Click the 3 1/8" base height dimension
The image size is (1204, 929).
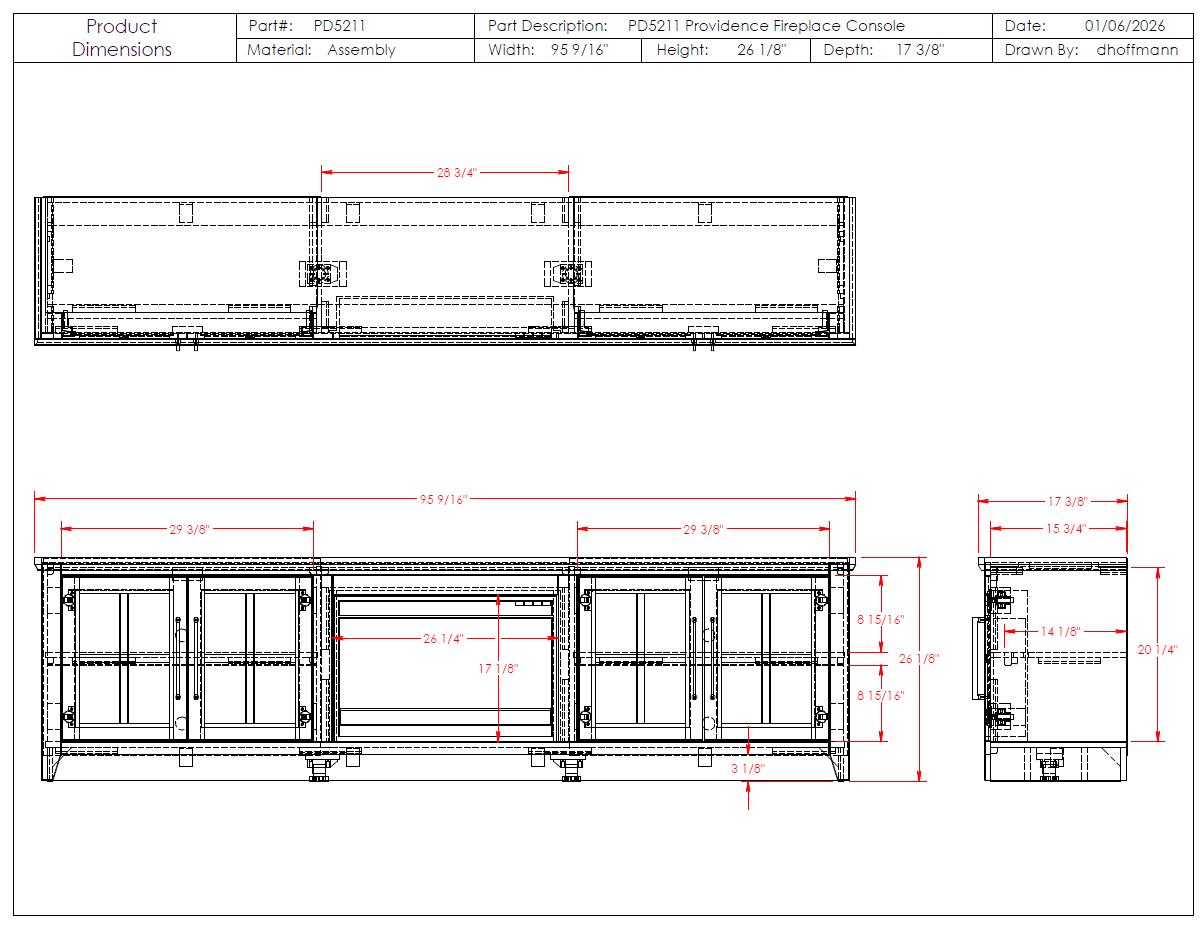point(748,769)
